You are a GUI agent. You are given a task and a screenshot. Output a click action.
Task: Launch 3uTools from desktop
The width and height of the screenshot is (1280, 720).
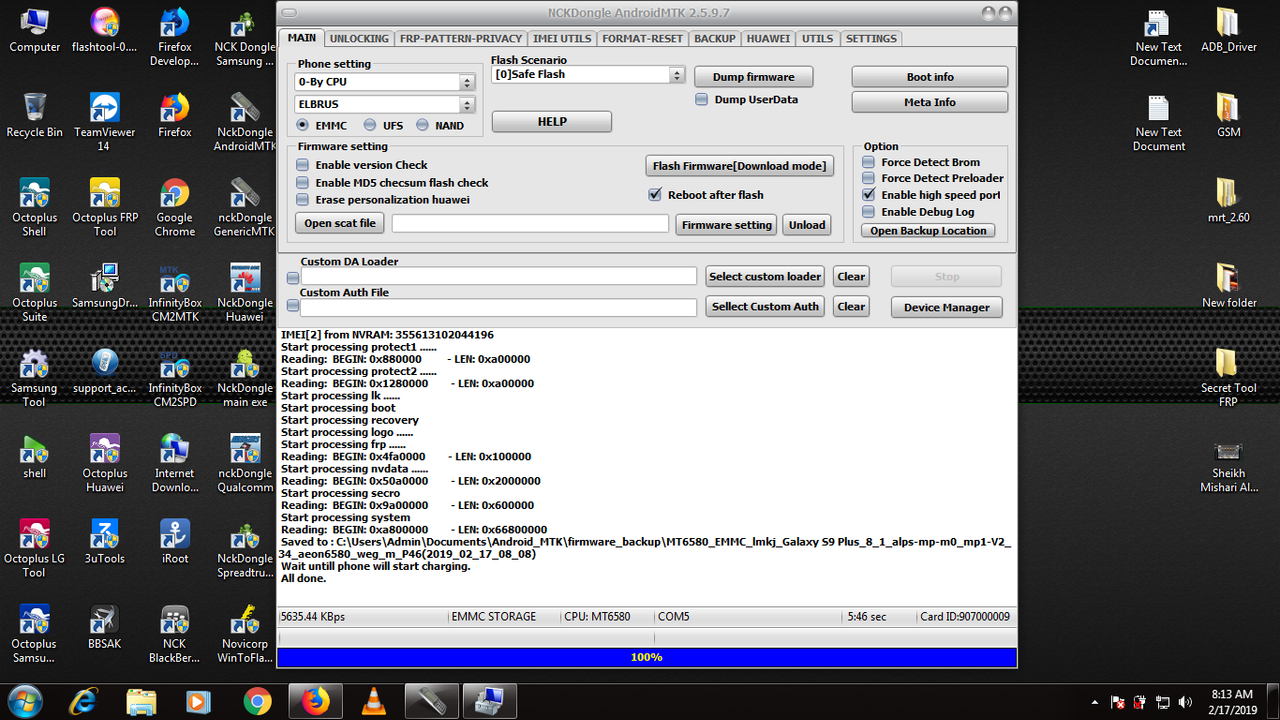click(105, 541)
